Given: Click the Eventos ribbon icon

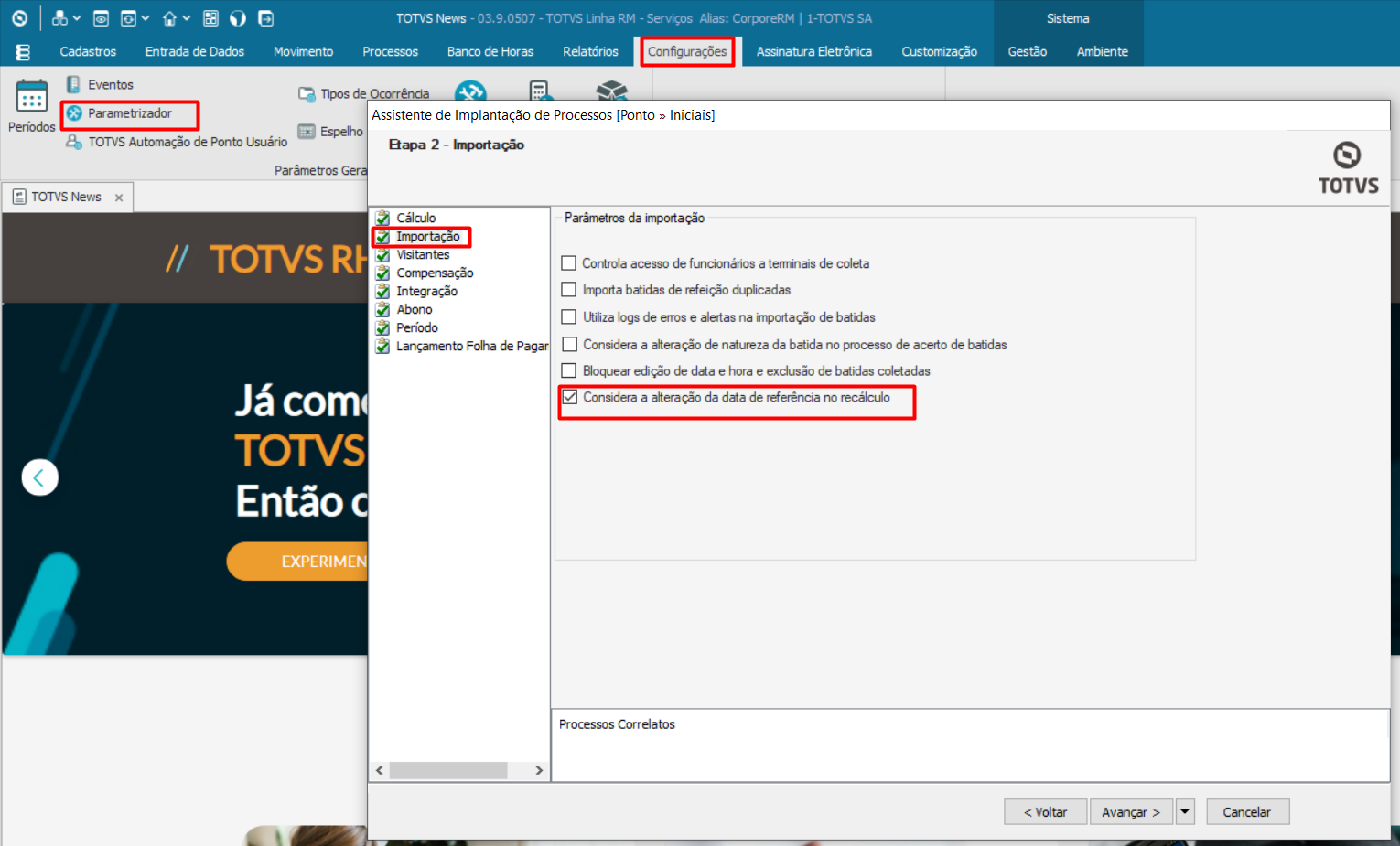Looking at the screenshot, I should point(73,84).
